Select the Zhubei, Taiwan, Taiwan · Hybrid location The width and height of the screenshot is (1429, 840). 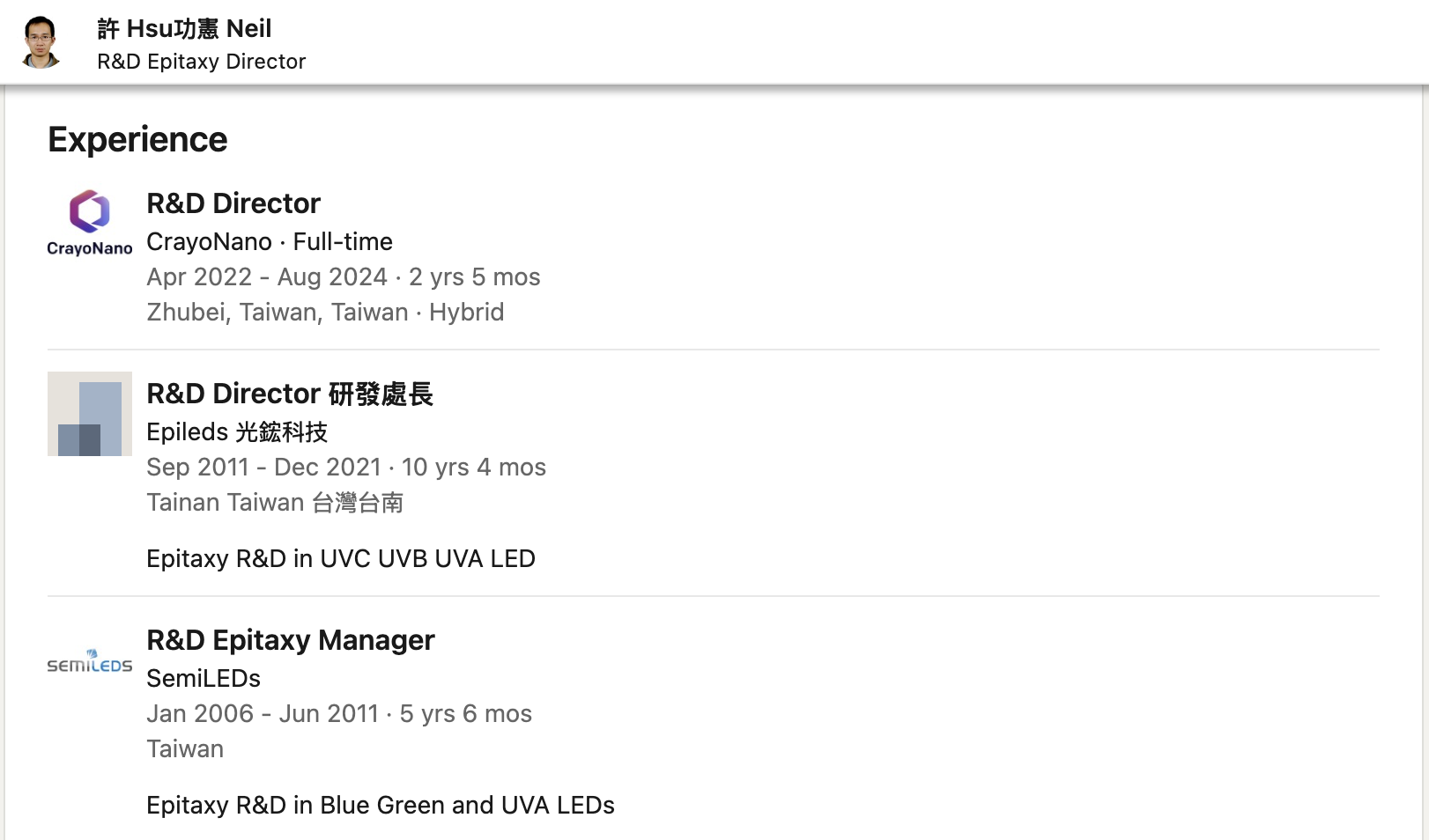click(325, 312)
